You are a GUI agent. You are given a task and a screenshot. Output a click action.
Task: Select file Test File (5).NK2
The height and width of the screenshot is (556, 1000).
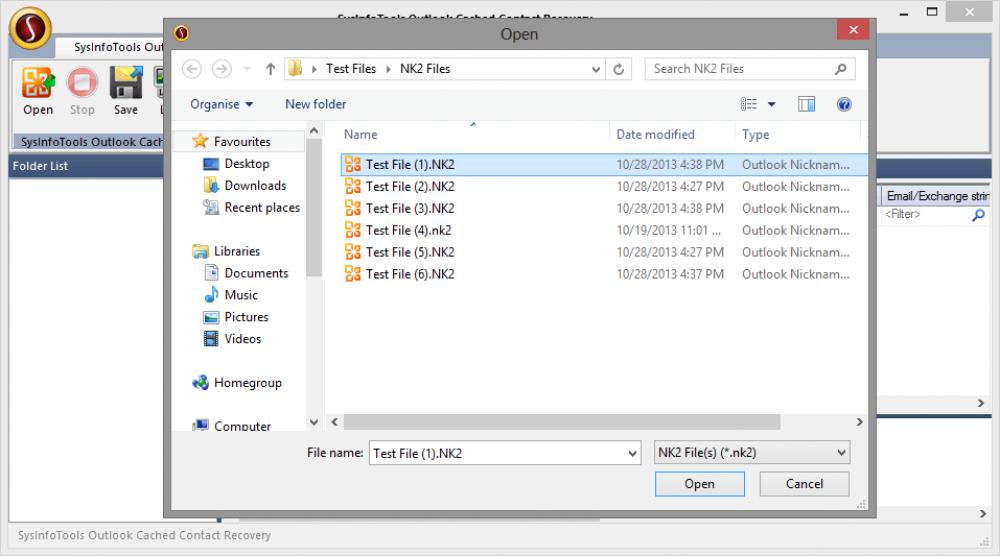[x=604, y=252]
